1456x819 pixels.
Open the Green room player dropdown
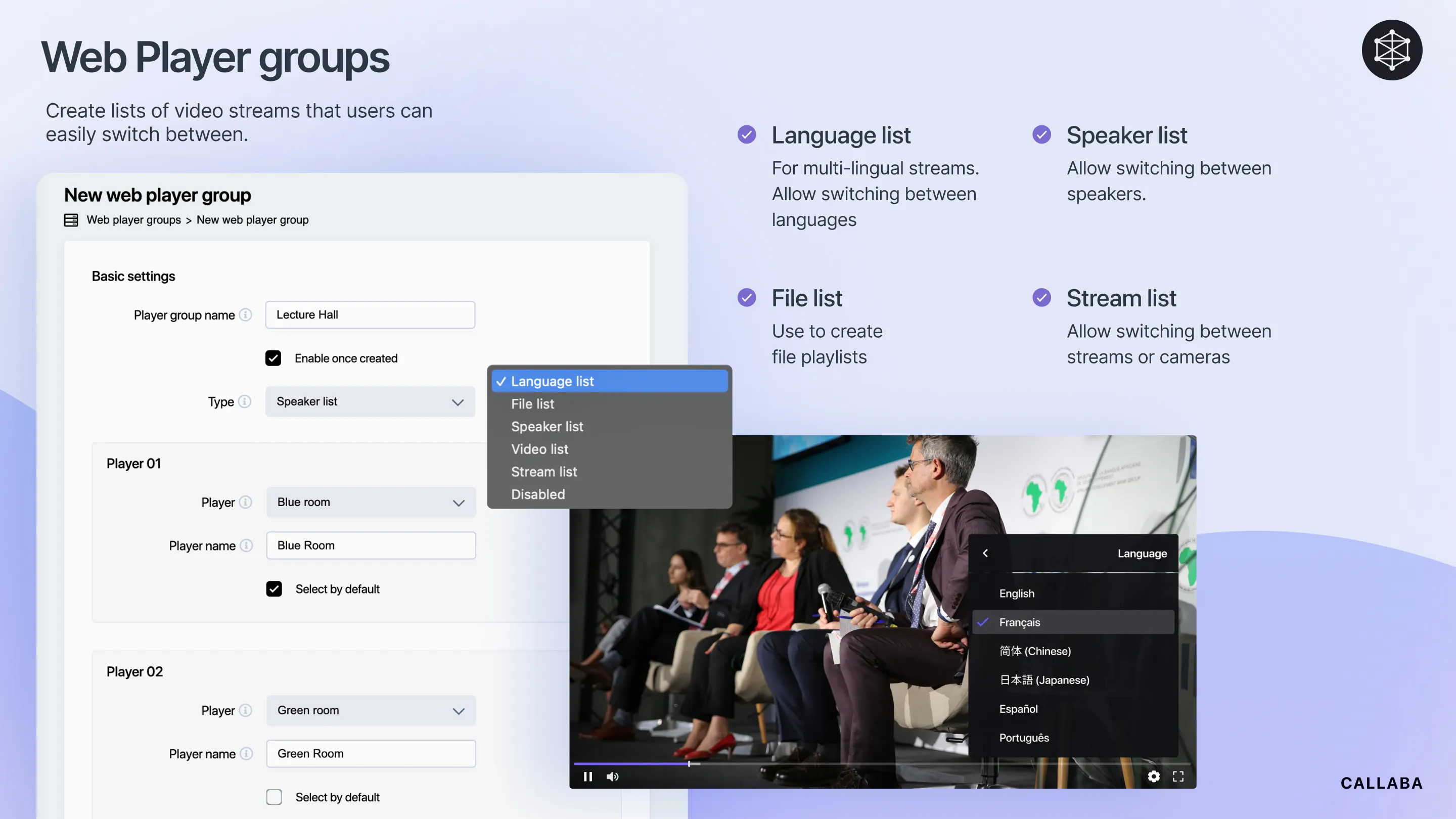point(371,710)
